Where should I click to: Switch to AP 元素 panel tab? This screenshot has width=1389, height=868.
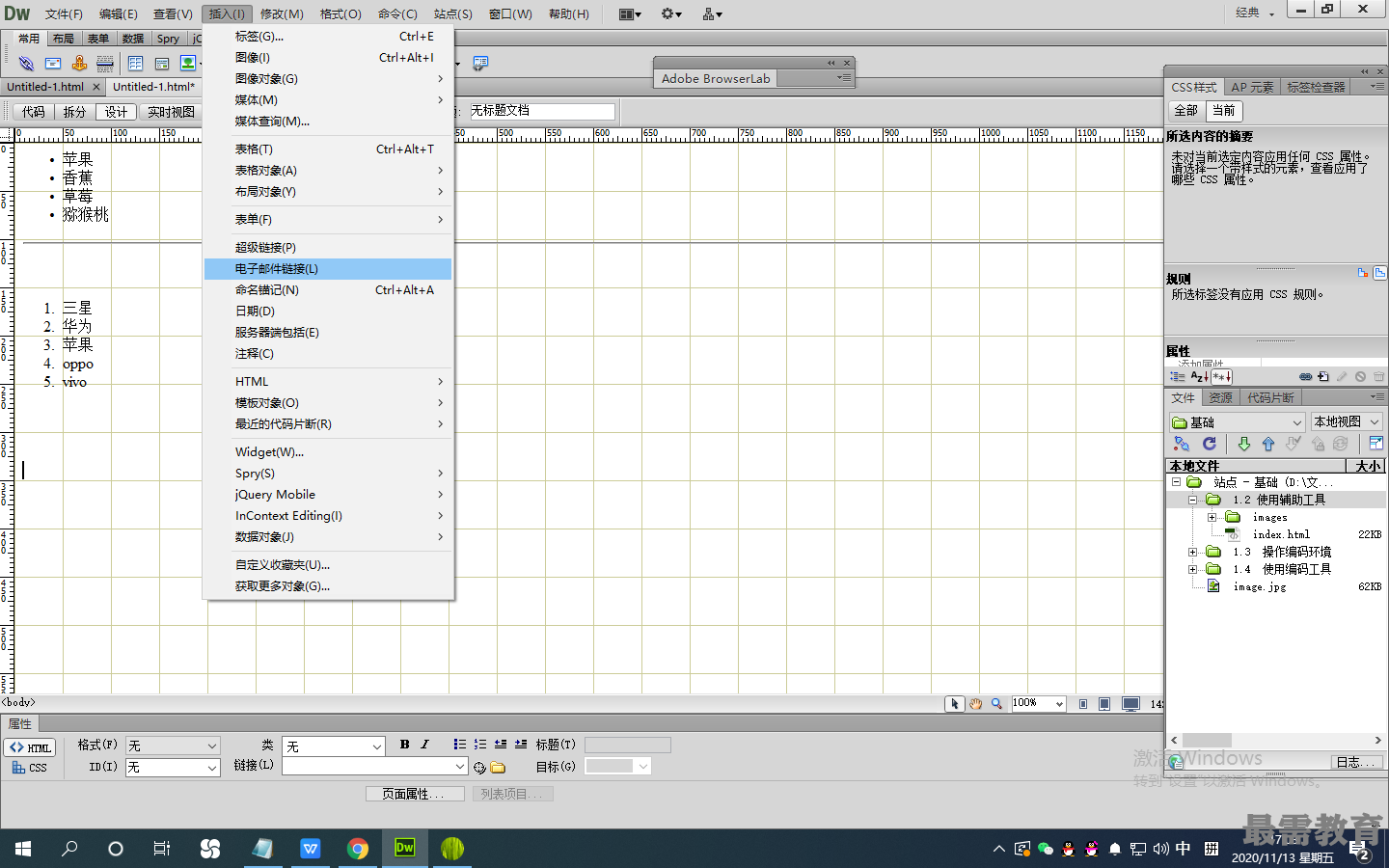(x=1252, y=87)
